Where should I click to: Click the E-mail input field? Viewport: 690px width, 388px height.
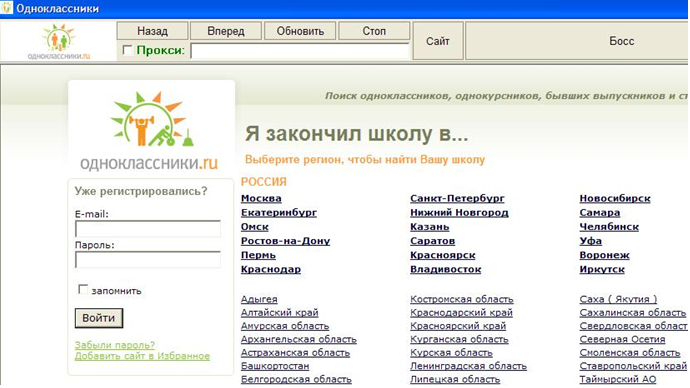click(x=148, y=229)
